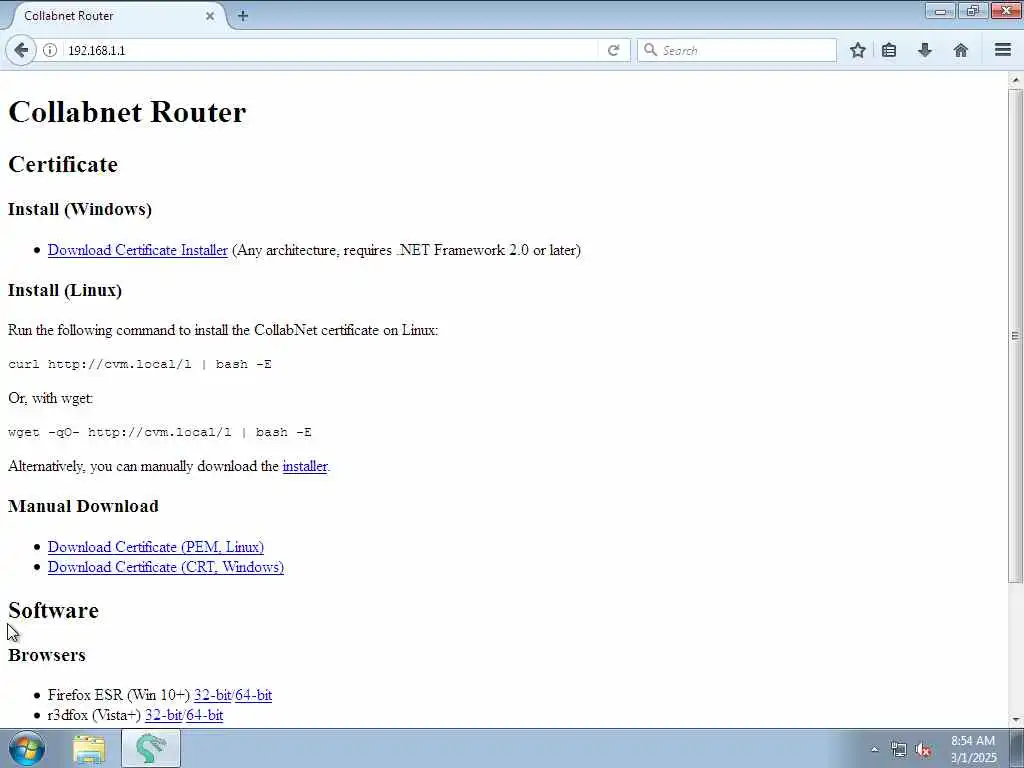Screen dimensions: 1024x768
Task: Download Certificate Installer link
Action: [x=138, y=250]
